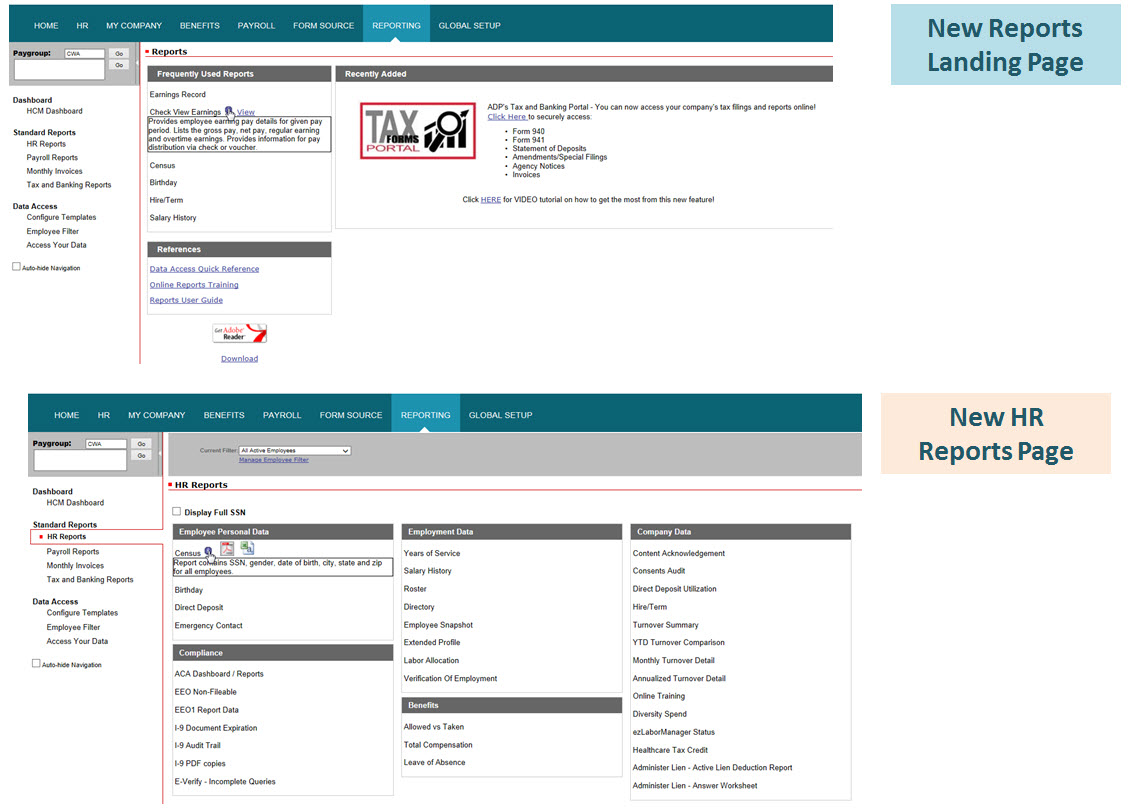This screenshot has width=1129, height=810.
Task: Click the View link for Check View Earnings
Action: click(x=246, y=112)
